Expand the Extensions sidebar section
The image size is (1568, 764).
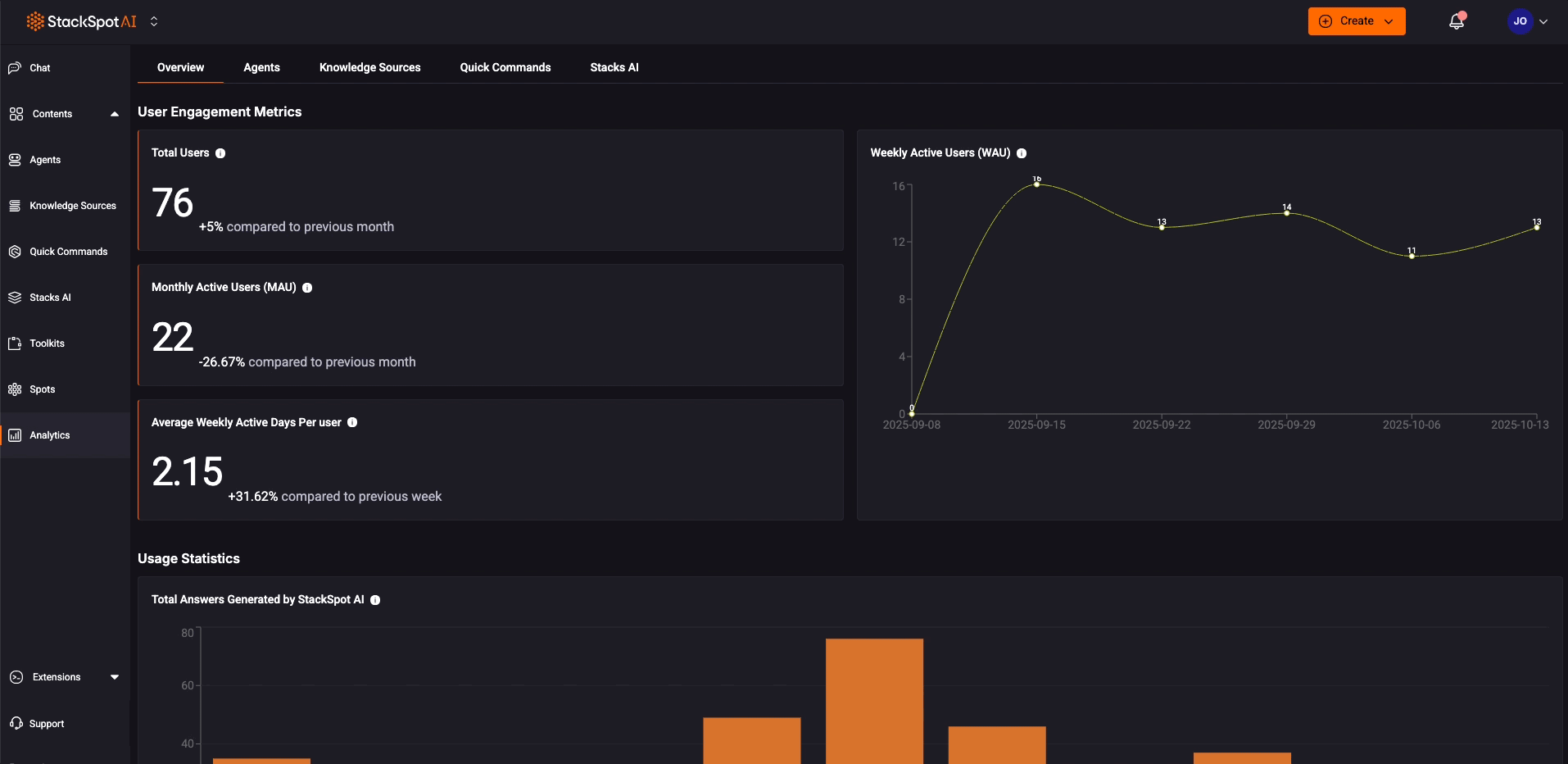[x=114, y=677]
